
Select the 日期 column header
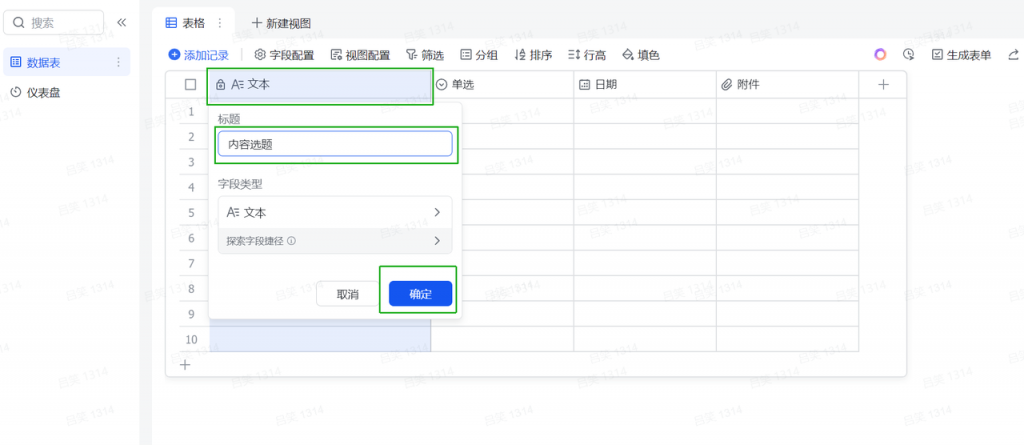pos(645,85)
